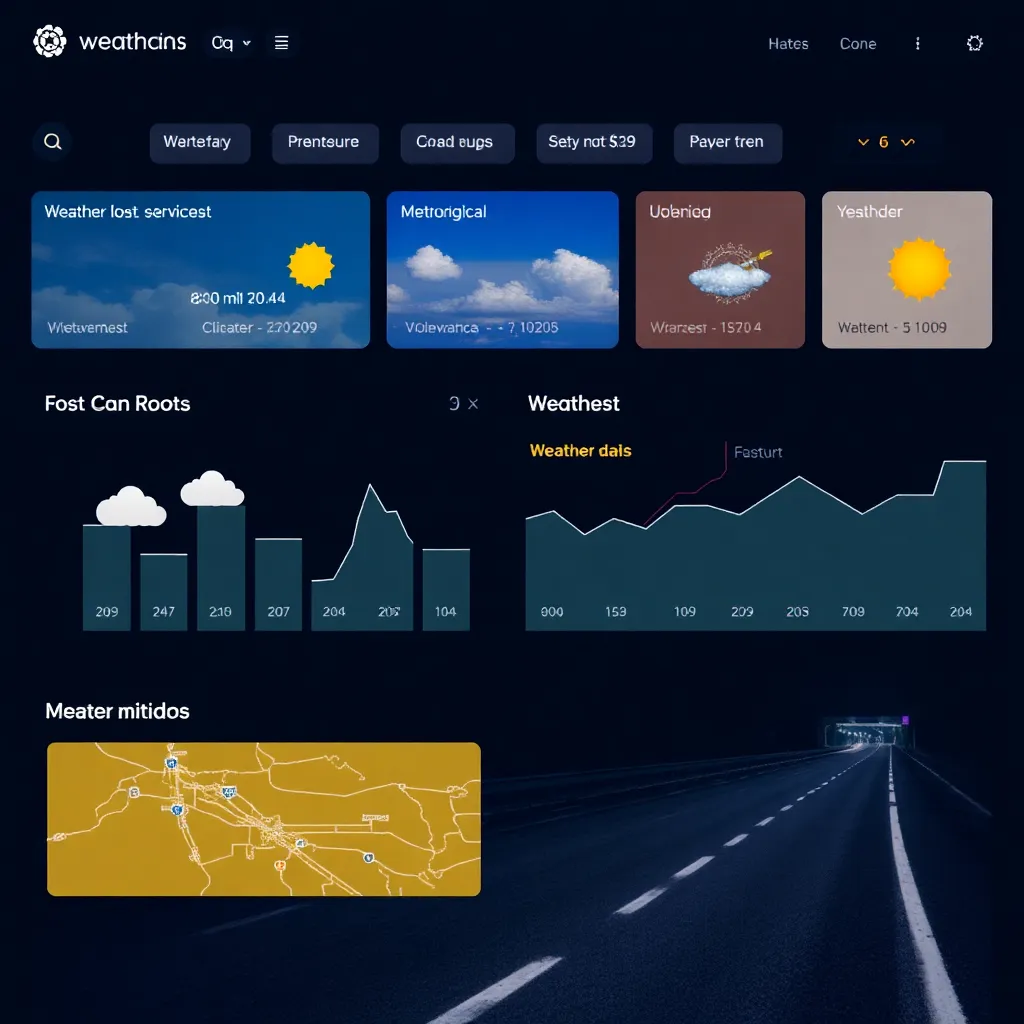This screenshot has height=1024, width=1024.
Task: Click the hamburger menu icon in the top bar
Action: point(280,43)
